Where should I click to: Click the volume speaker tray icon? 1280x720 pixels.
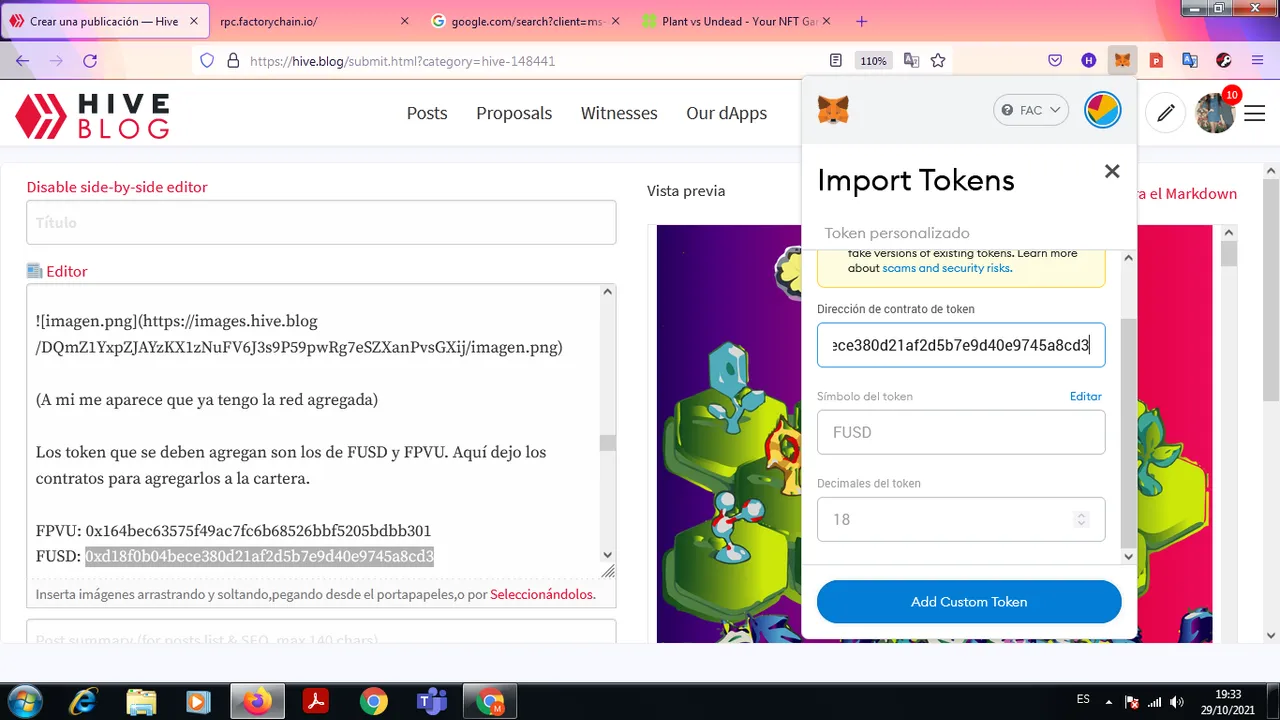coord(1177,702)
